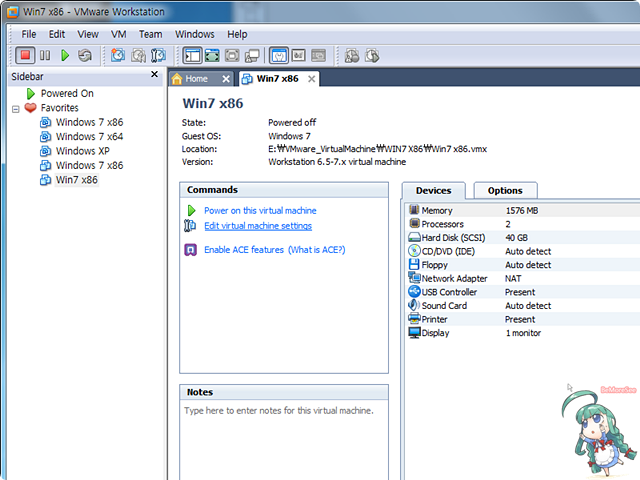The image size is (640, 480).
Task: Toggle the Show sidebar toolbar icon
Action: pyautogui.click(x=192, y=56)
